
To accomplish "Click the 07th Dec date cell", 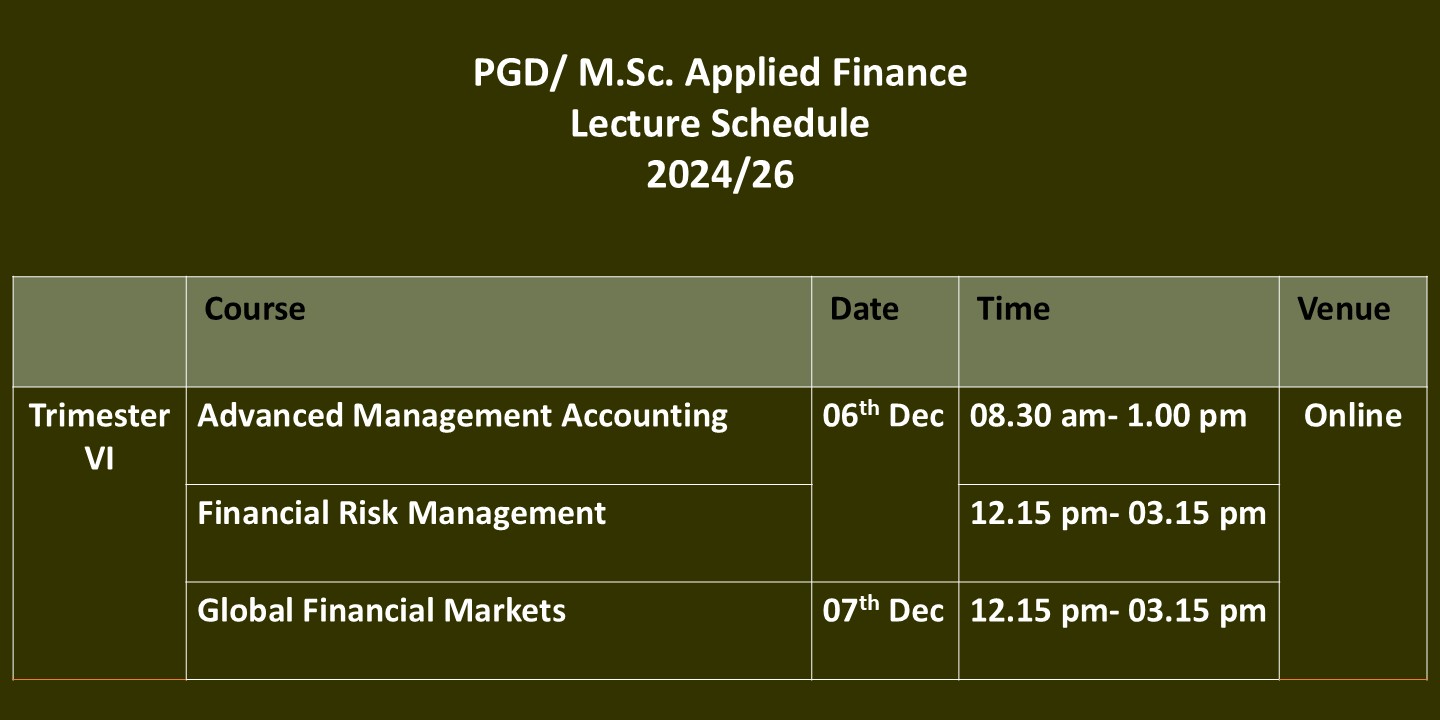I will click(x=885, y=630).
